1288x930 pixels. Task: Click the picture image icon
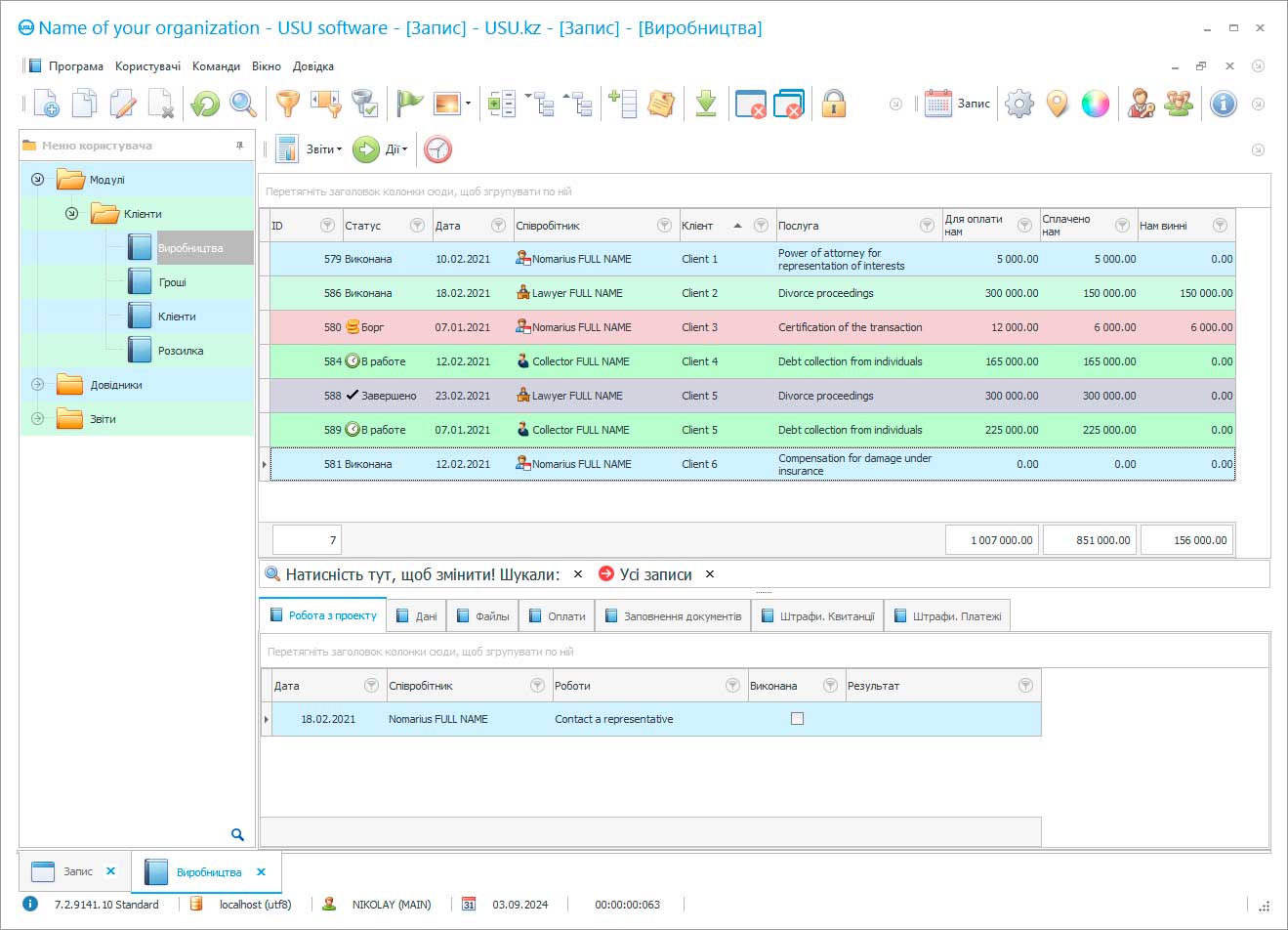(x=447, y=104)
